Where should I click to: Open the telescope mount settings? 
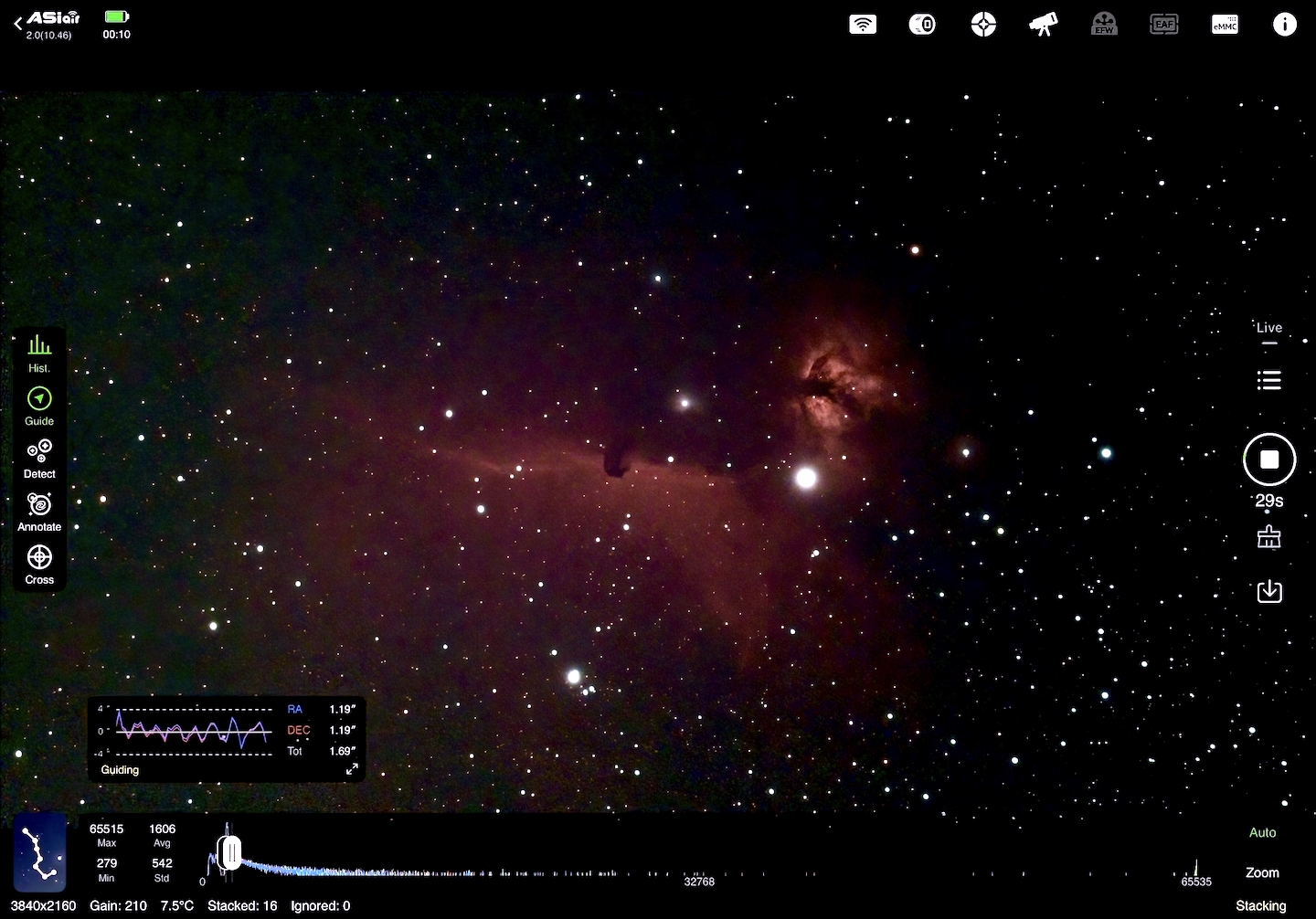coord(1044,25)
